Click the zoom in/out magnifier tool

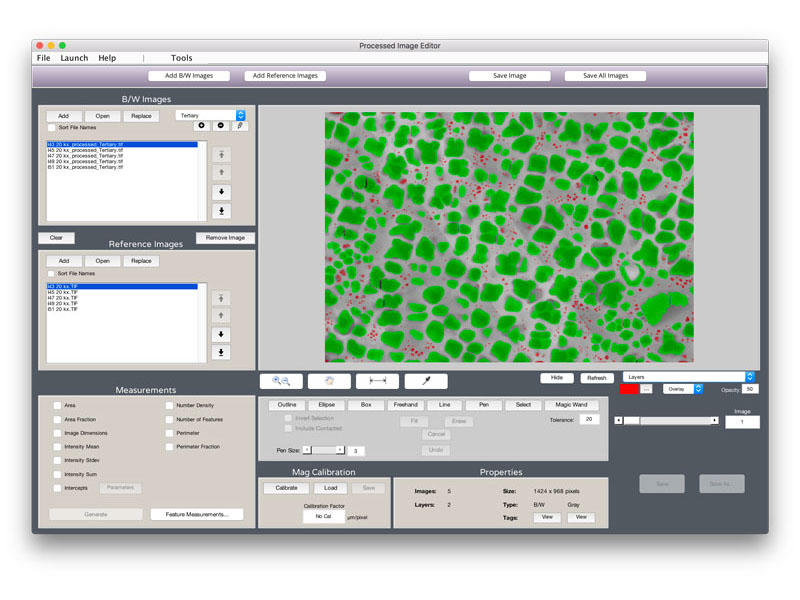281,381
